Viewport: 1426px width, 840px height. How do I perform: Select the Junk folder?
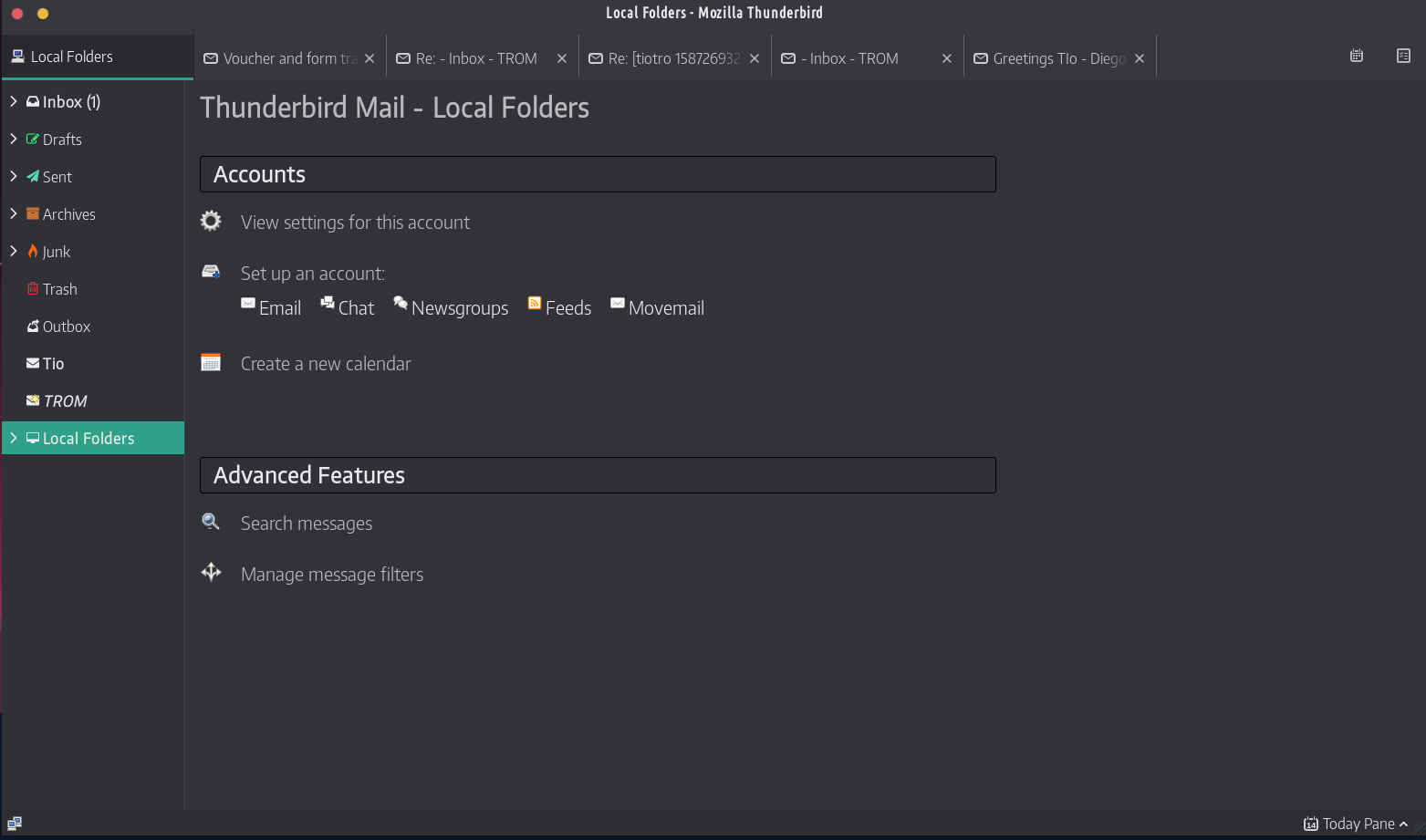click(93, 251)
